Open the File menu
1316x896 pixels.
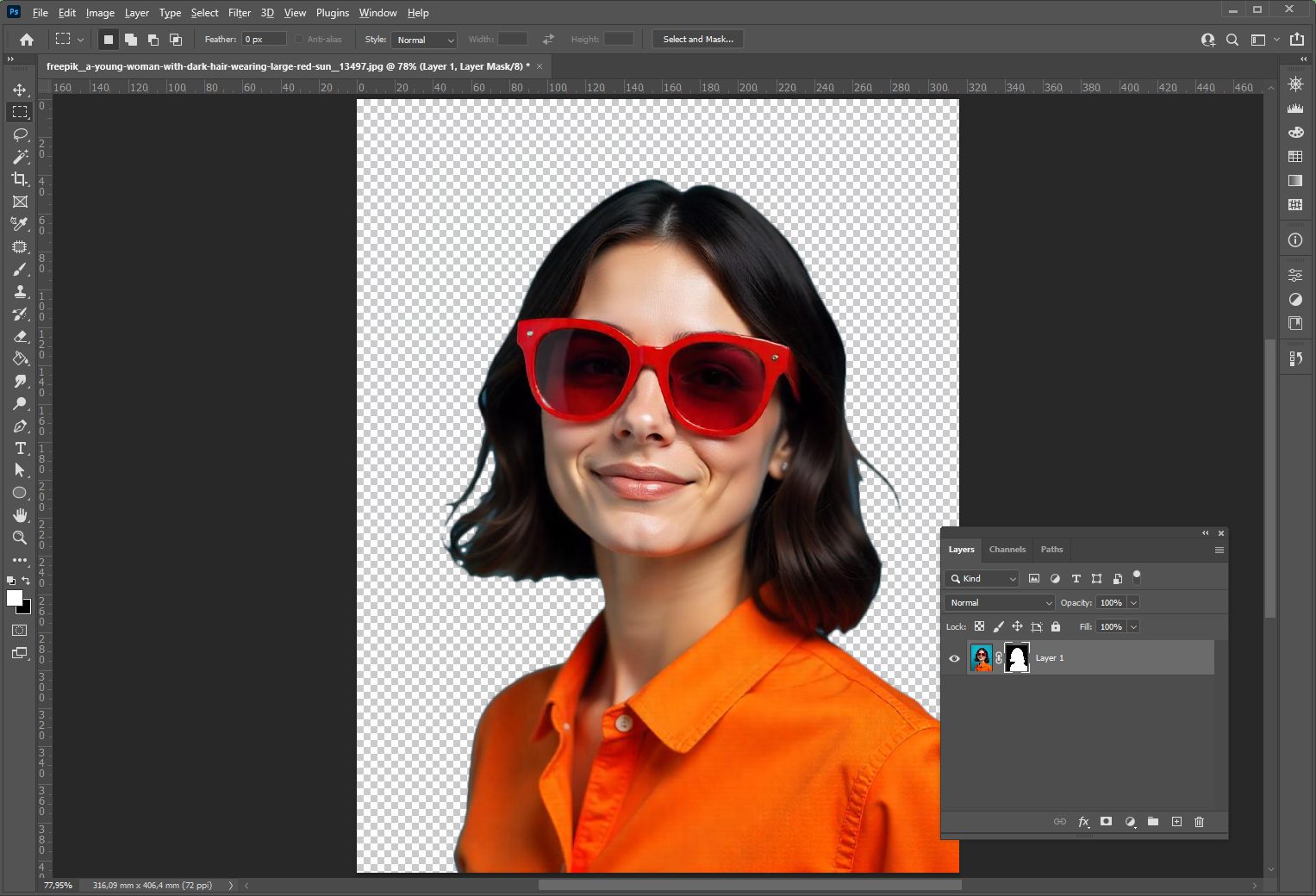tap(40, 13)
